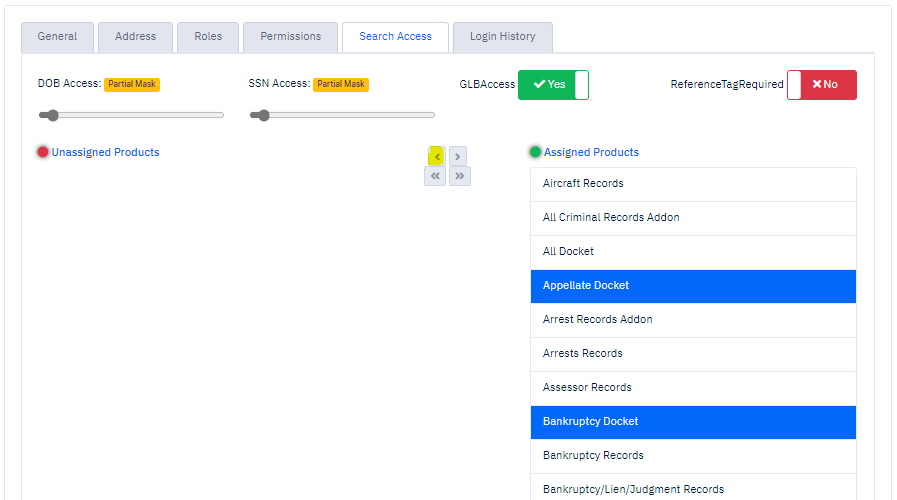Click the red Unassigned Products circle icon

[43, 152]
